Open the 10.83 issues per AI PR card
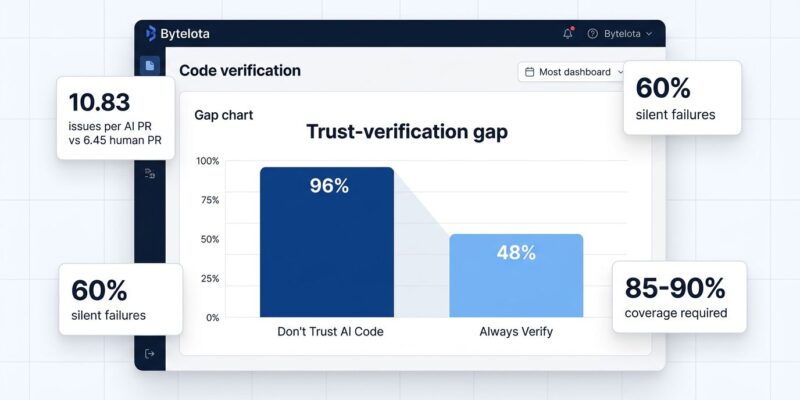The height and width of the screenshot is (400, 800). pos(116,118)
